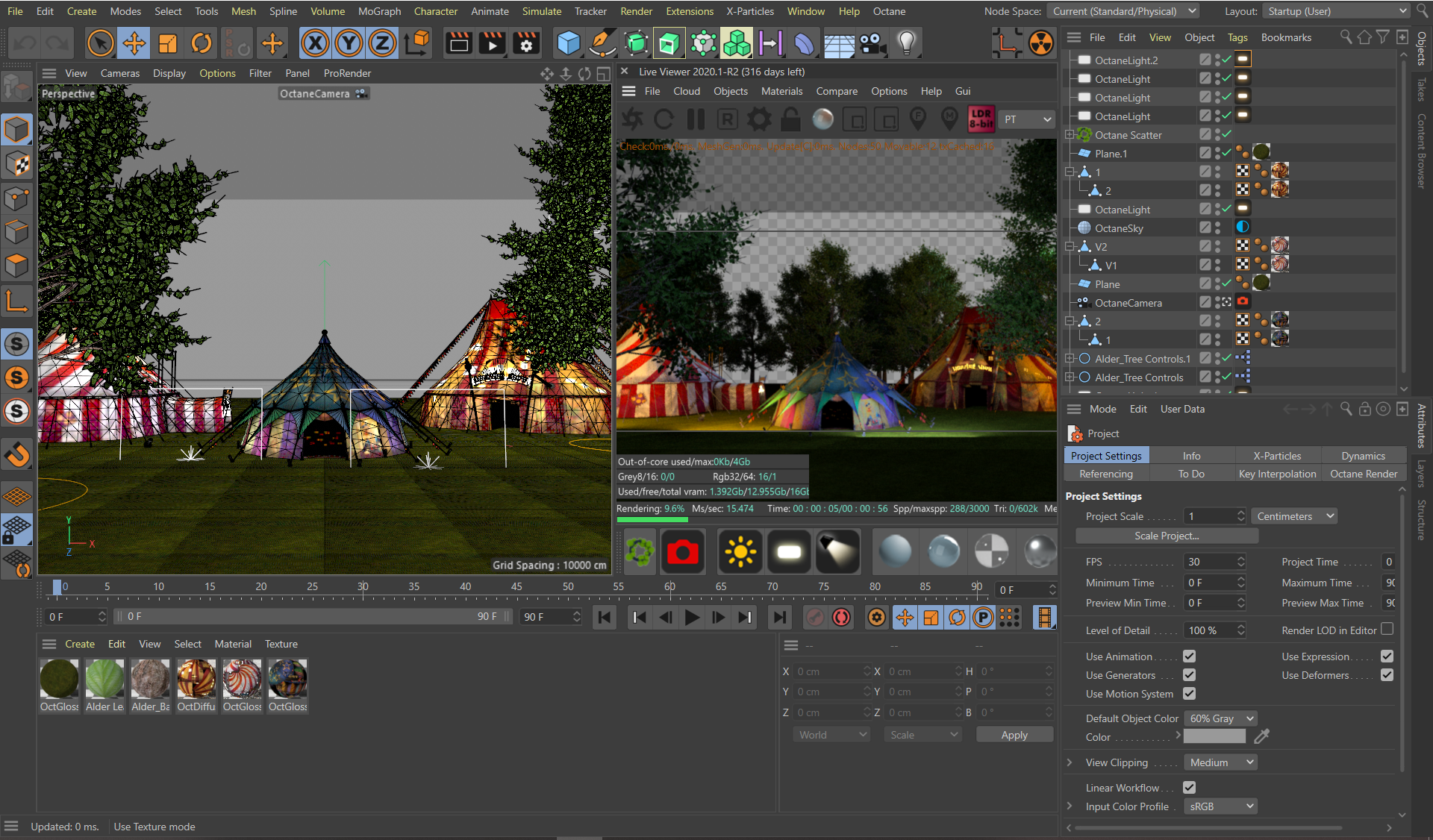The image size is (1433, 840).
Task: Click the red Octane camera icon
Action: pyautogui.click(x=682, y=552)
